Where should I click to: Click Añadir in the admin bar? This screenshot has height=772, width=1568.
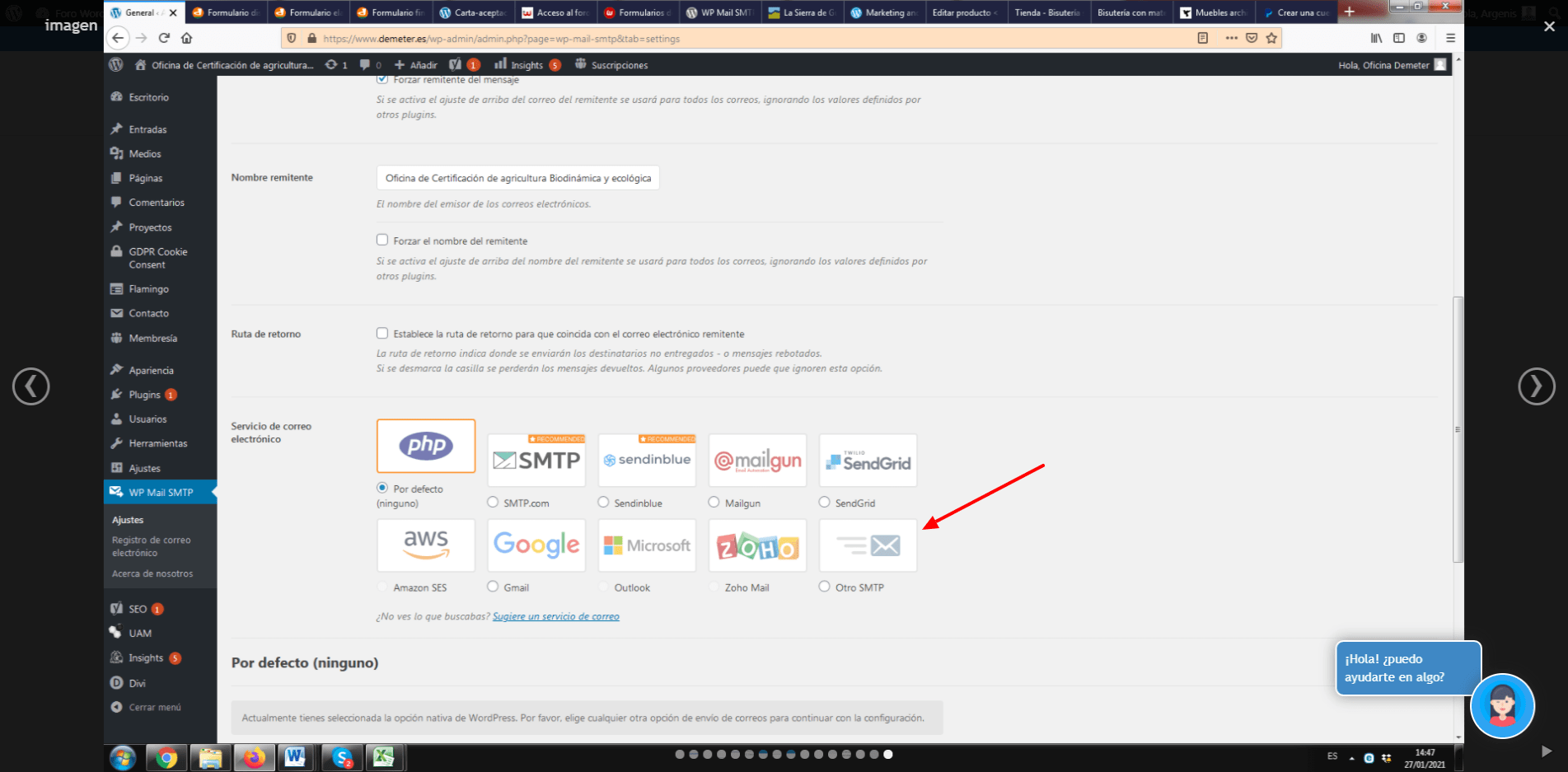pos(416,65)
